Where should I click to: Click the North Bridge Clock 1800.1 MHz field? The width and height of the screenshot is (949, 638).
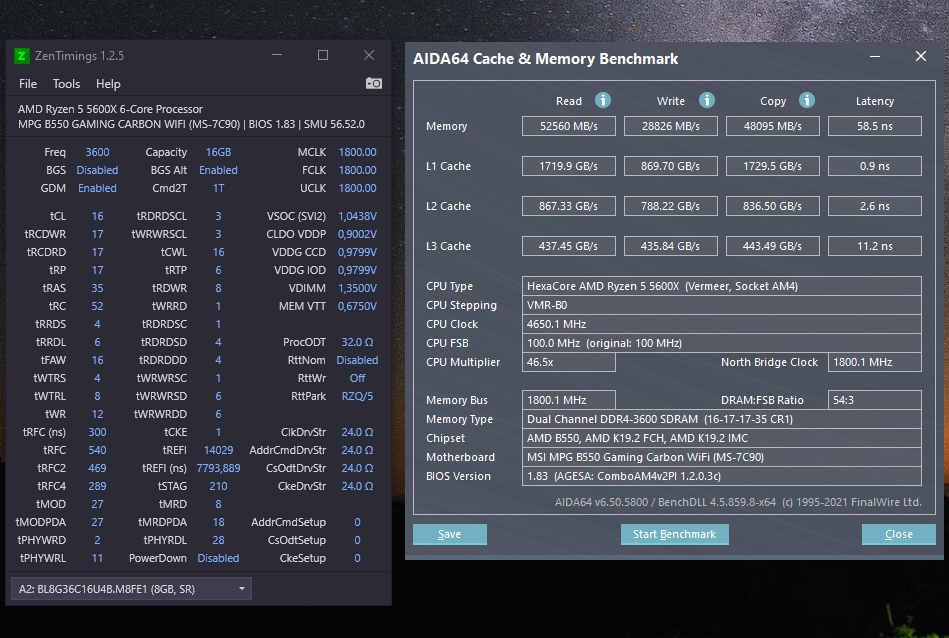point(875,362)
